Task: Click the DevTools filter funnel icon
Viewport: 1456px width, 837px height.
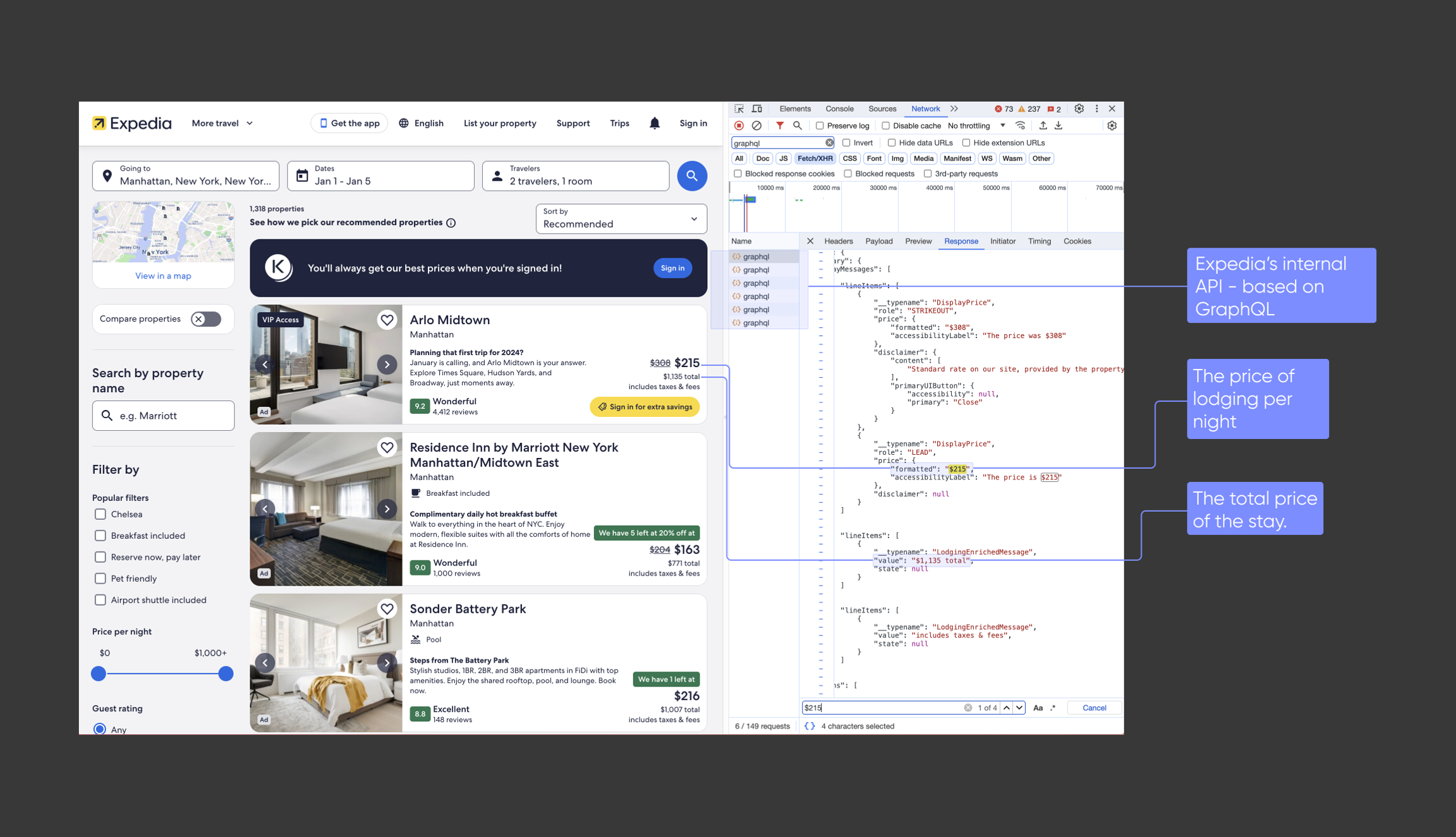Action: (x=780, y=126)
